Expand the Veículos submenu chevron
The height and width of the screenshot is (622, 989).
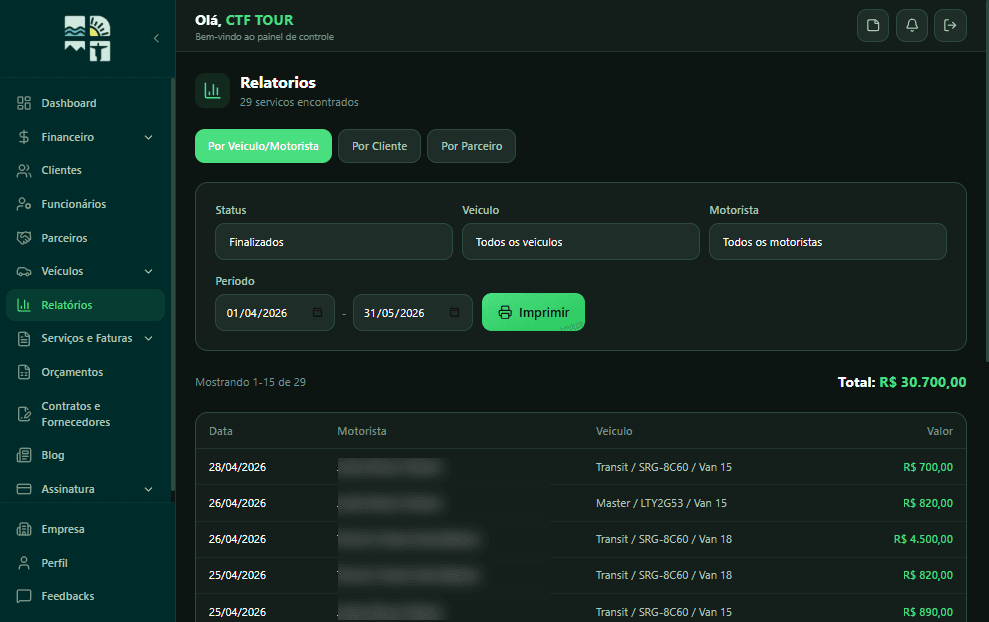pyautogui.click(x=149, y=271)
